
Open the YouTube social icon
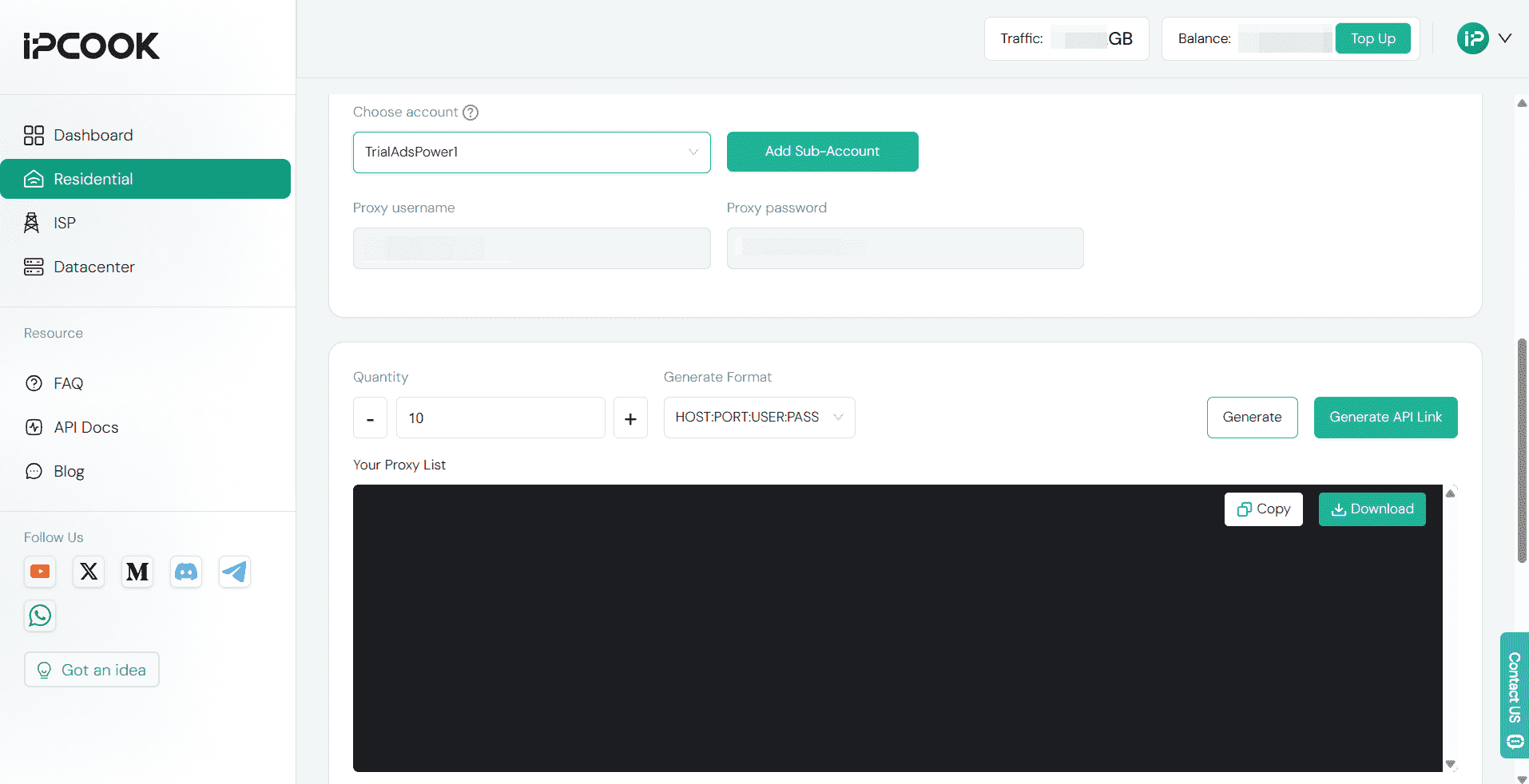[x=40, y=572]
